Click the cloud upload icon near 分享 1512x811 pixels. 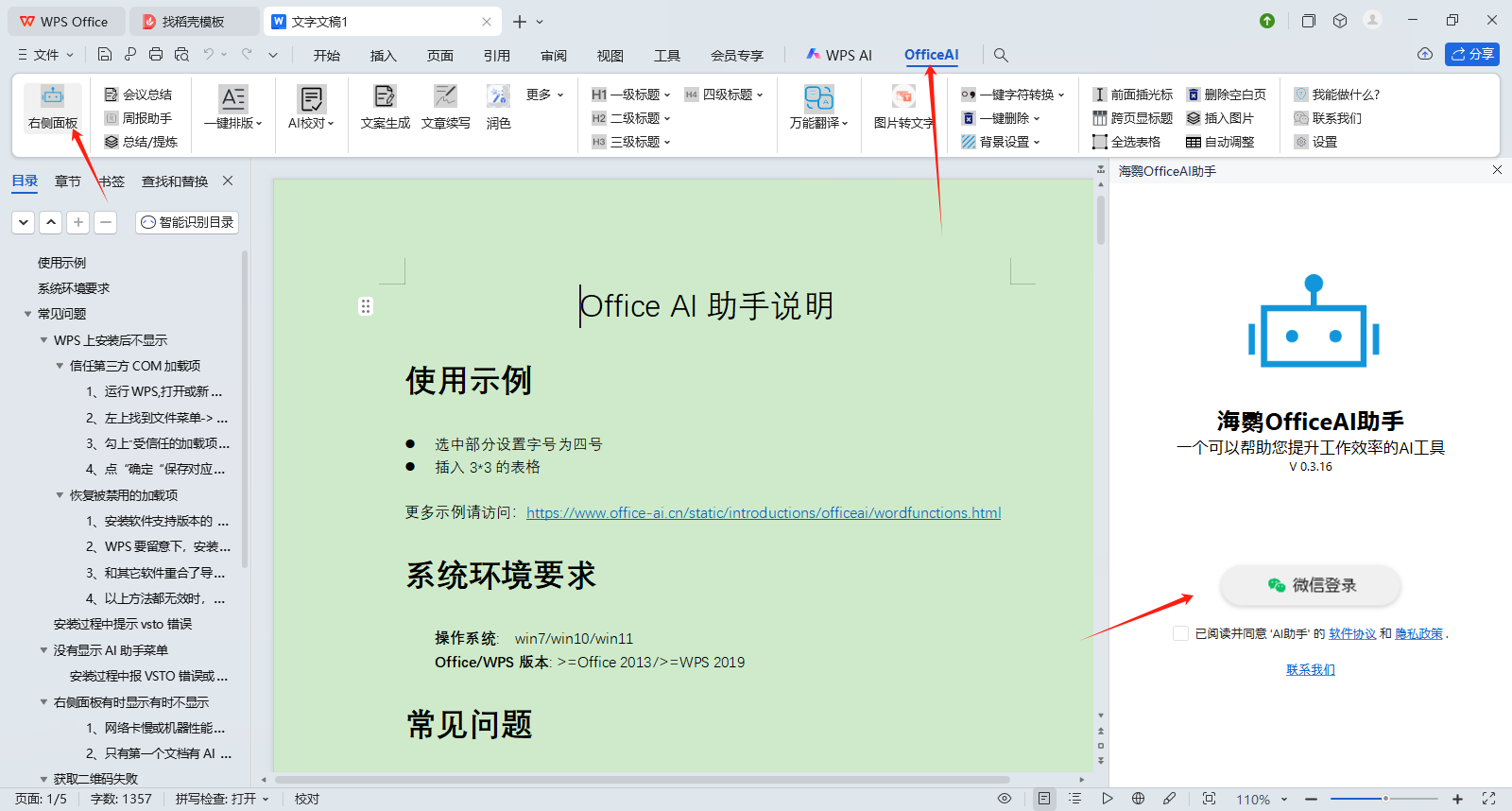[1425, 54]
